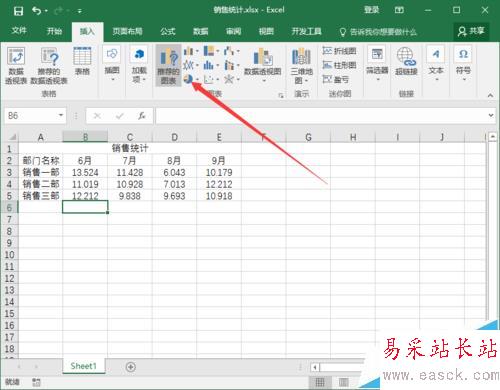This screenshot has height=390, width=500.
Task: Open the Symbols (符号) group
Action: click(x=463, y=64)
